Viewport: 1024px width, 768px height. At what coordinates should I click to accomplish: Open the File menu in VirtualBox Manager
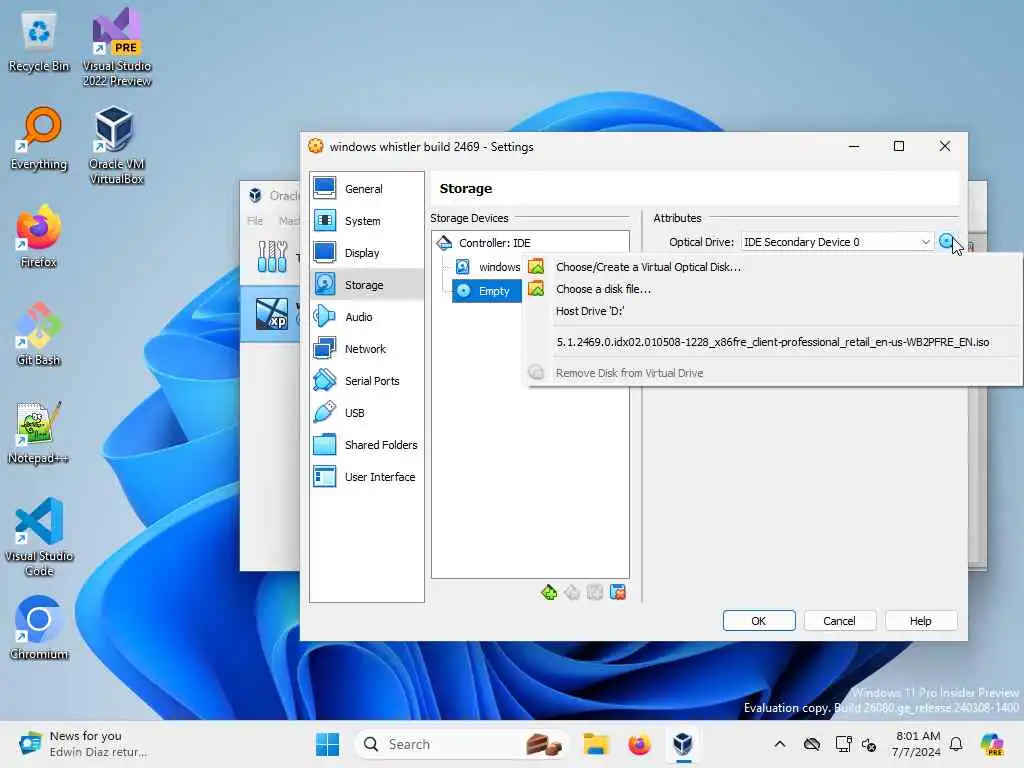click(x=255, y=221)
